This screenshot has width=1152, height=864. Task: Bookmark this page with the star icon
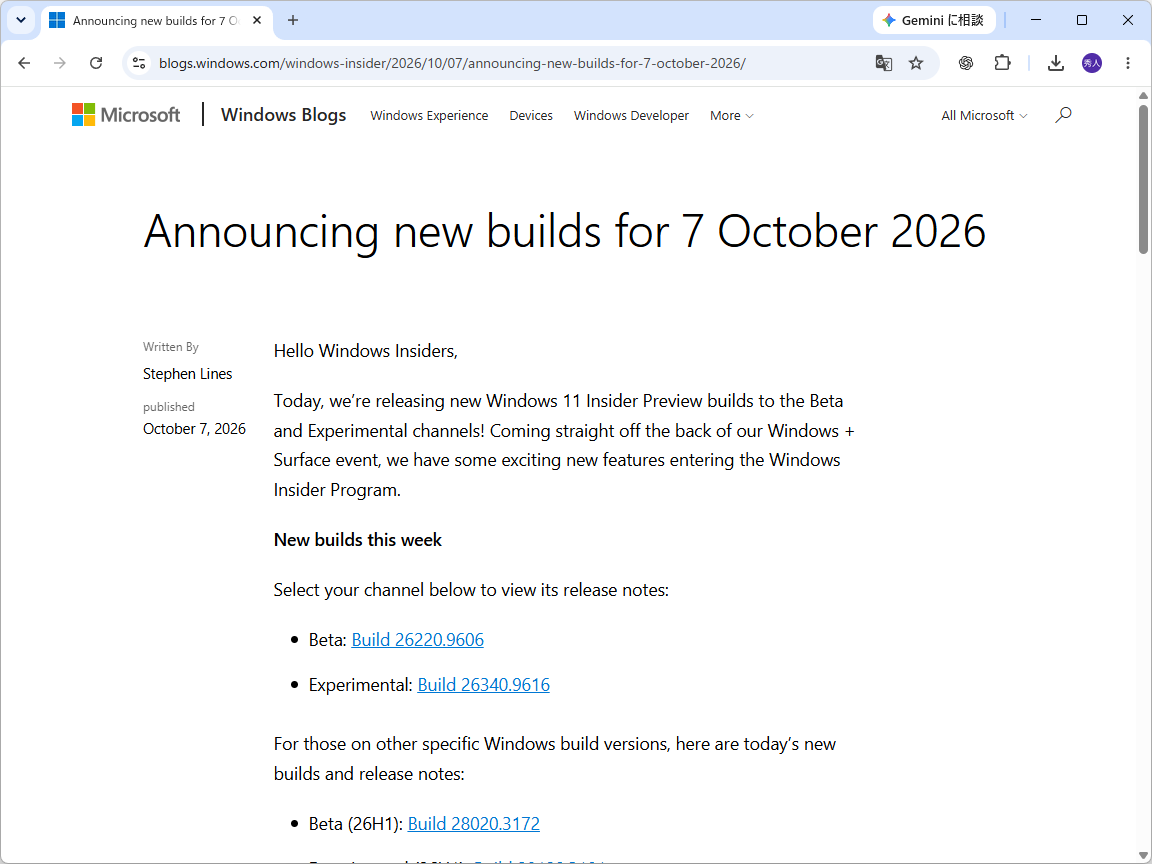click(915, 63)
